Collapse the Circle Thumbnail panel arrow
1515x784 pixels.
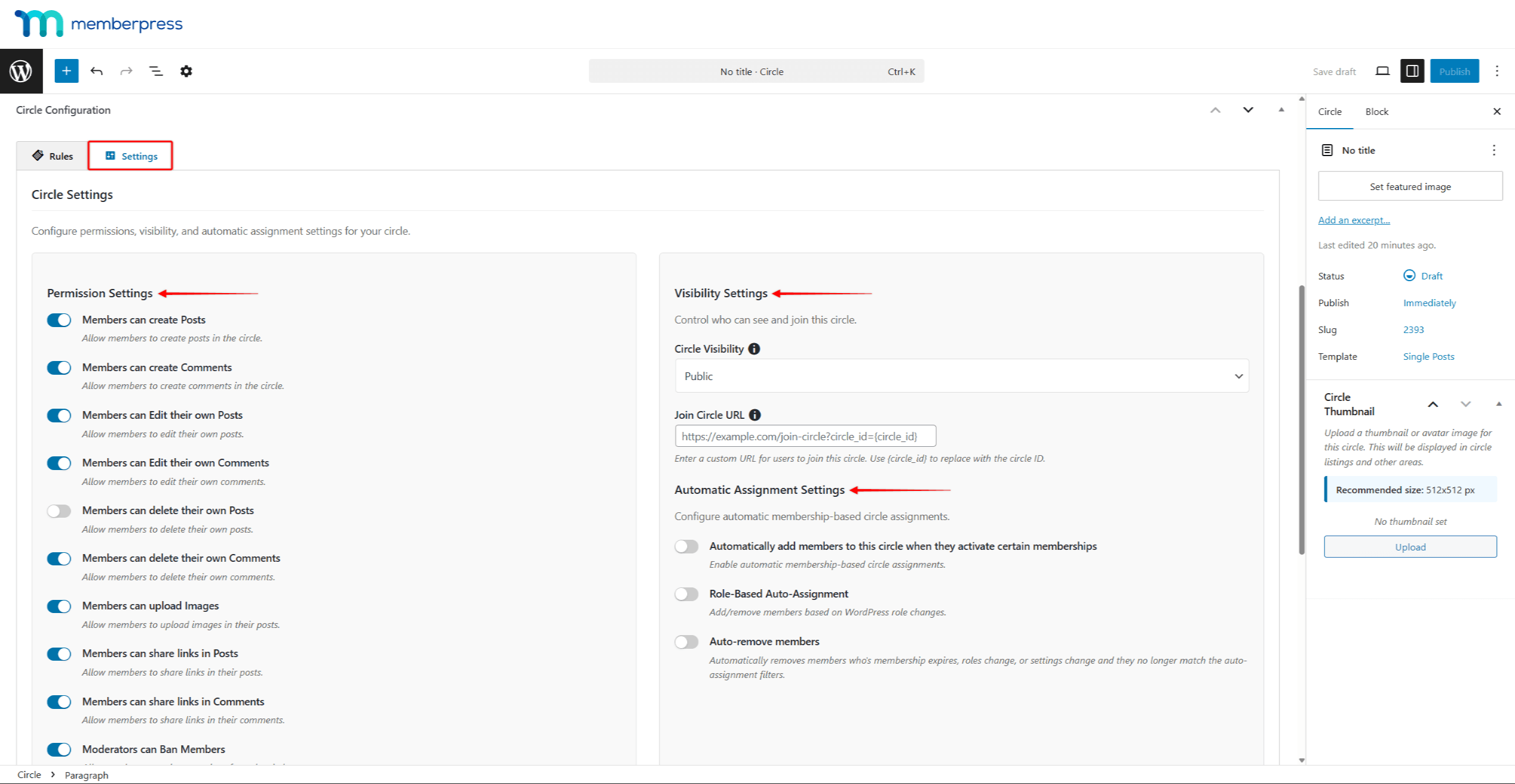(x=1498, y=405)
